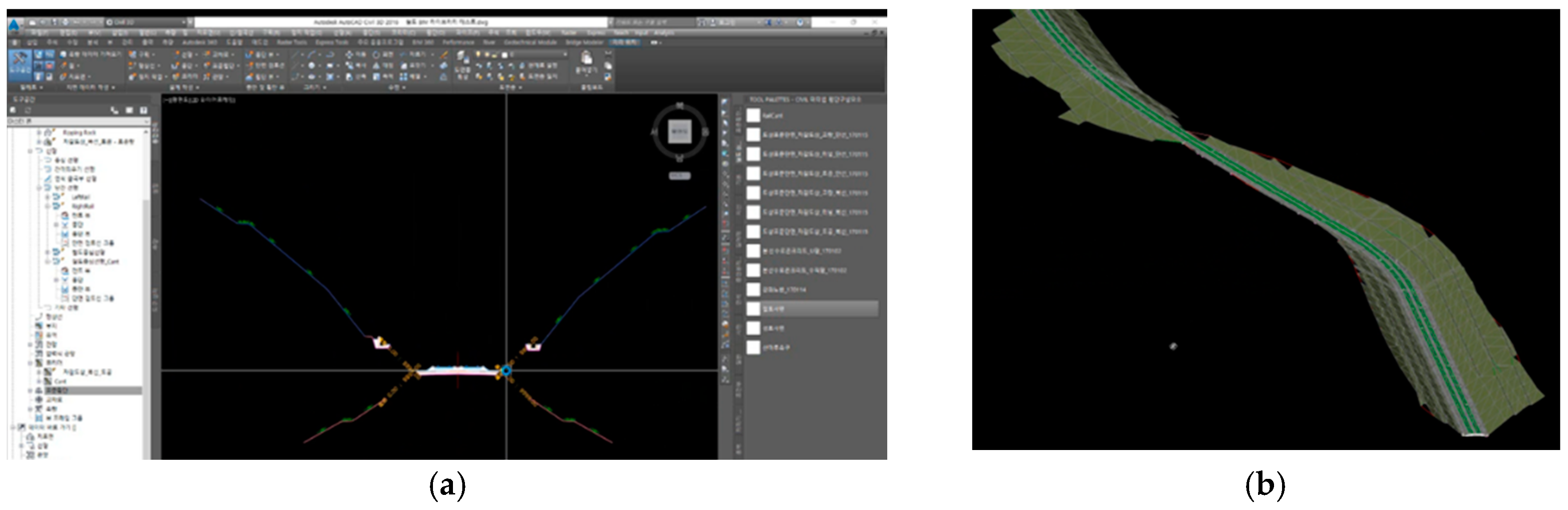Select the Move tool in Modify panel
This screenshot has width=1568, height=510.
tap(349, 55)
